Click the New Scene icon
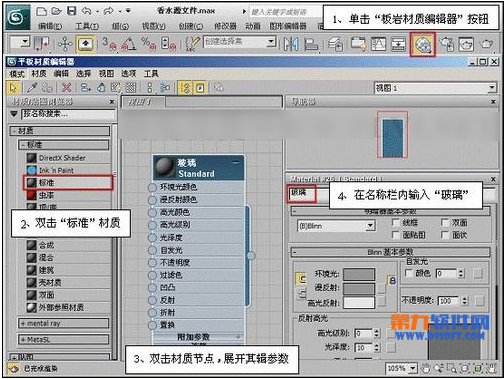Screen dimensions: 504x379 point(41,11)
